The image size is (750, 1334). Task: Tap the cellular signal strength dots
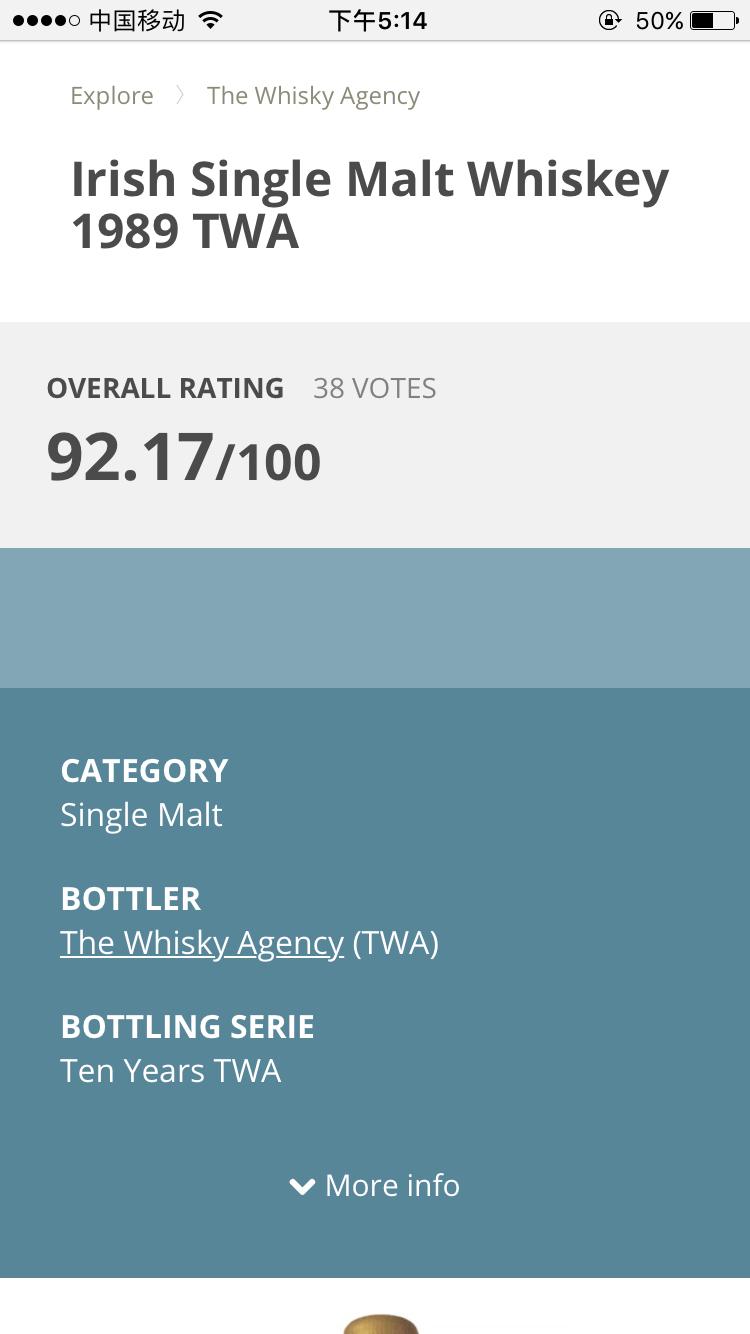[x=46, y=20]
